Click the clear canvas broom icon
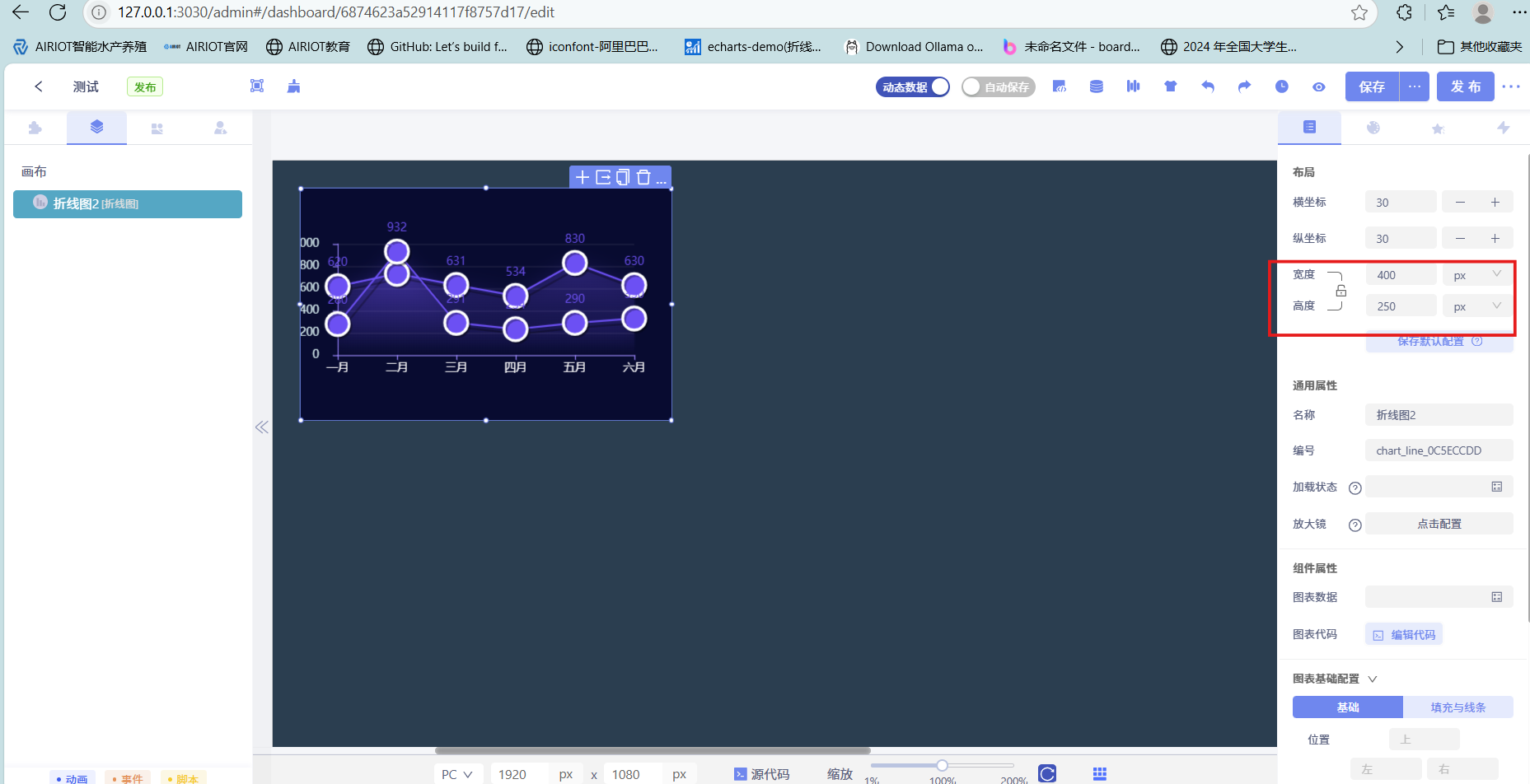This screenshot has height=784, width=1530. coord(293,86)
